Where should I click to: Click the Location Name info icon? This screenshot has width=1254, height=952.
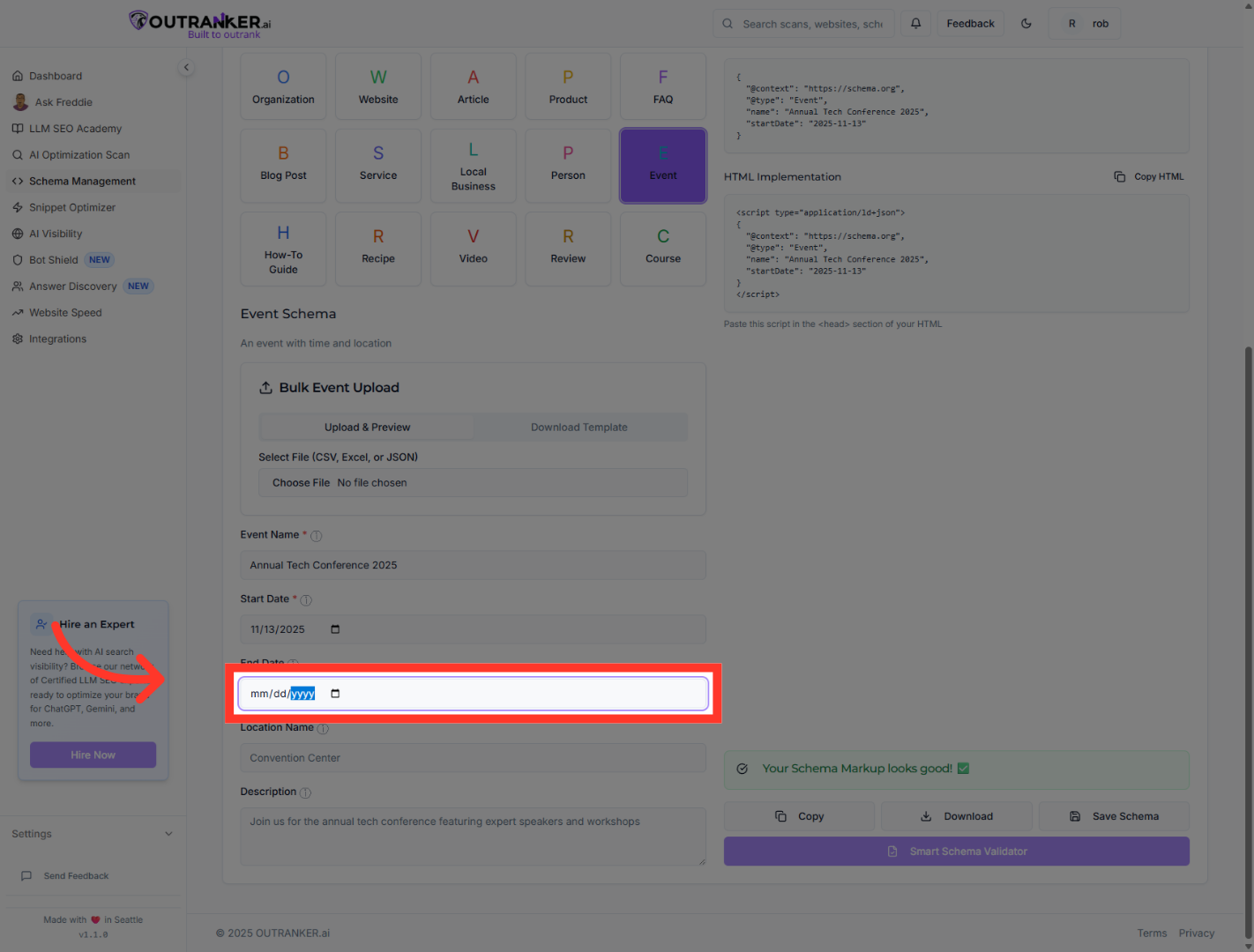[323, 729]
